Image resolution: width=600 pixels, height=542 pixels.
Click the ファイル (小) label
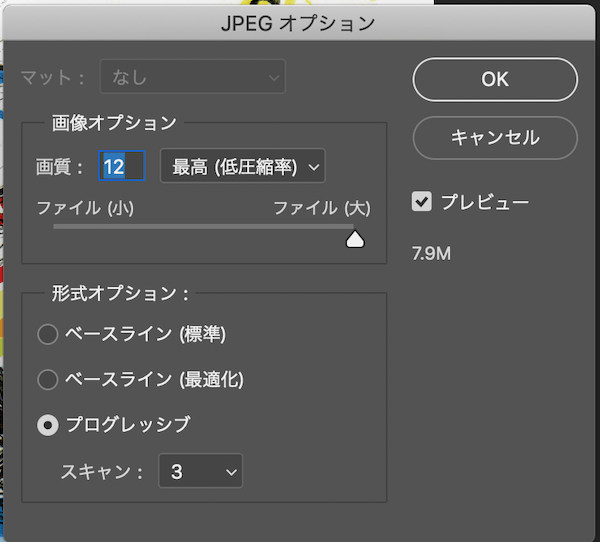[x=85, y=209]
